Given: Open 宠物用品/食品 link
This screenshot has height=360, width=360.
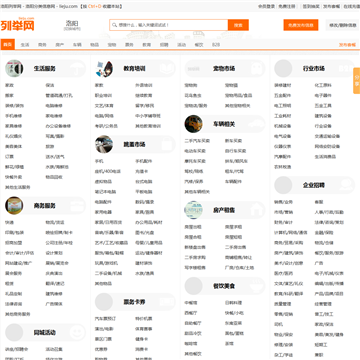Looking at the screenshot, I should pos(238,95).
